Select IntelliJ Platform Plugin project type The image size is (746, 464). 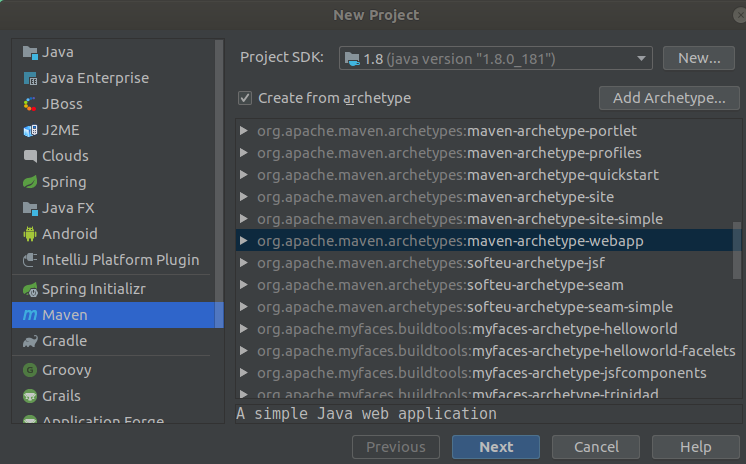tap(120, 260)
